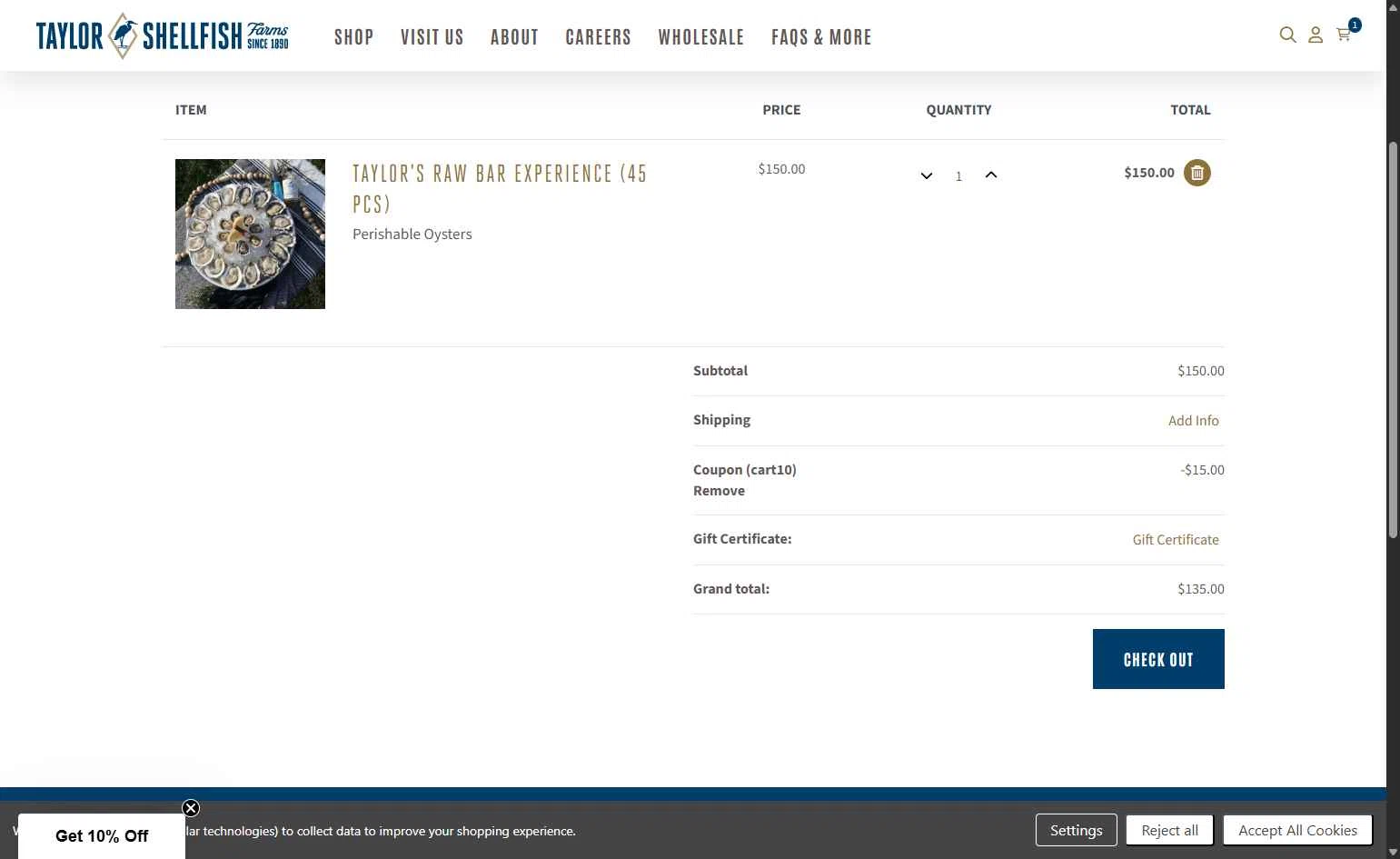Open the Gift Certificate link
The width and height of the screenshot is (1400, 859).
(x=1176, y=540)
